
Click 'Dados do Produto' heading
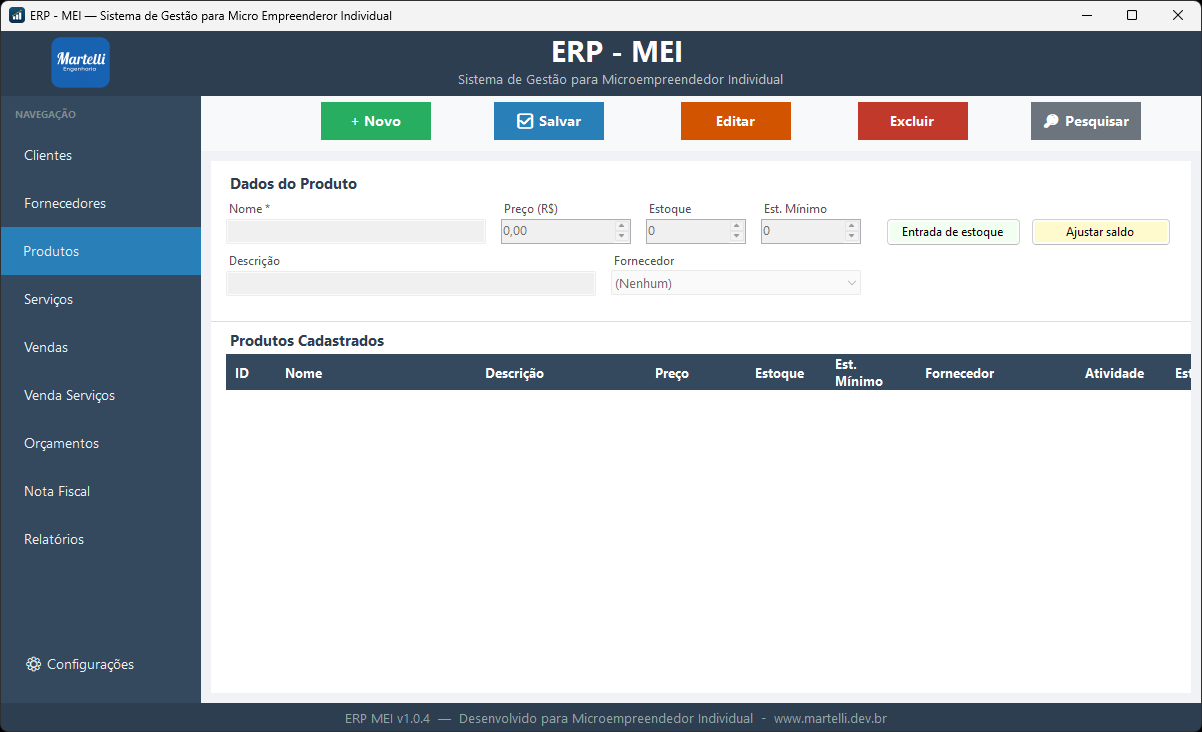click(x=293, y=184)
